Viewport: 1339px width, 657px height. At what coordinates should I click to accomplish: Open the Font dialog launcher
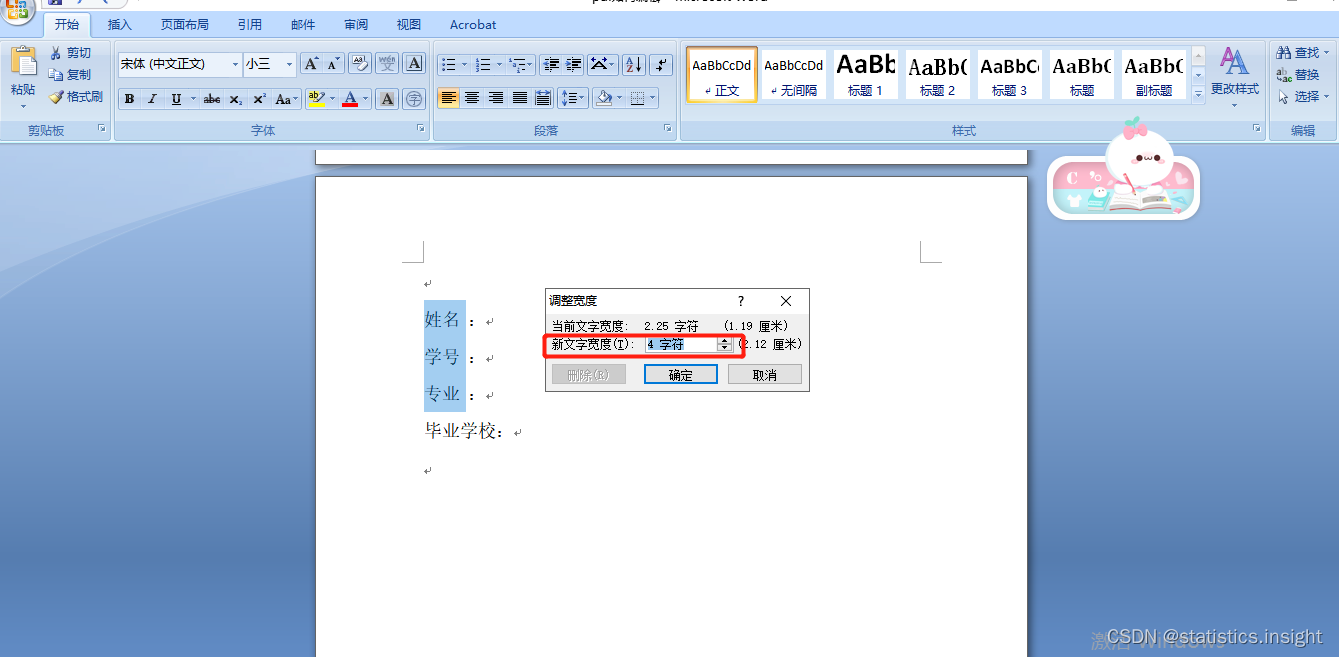[420, 130]
